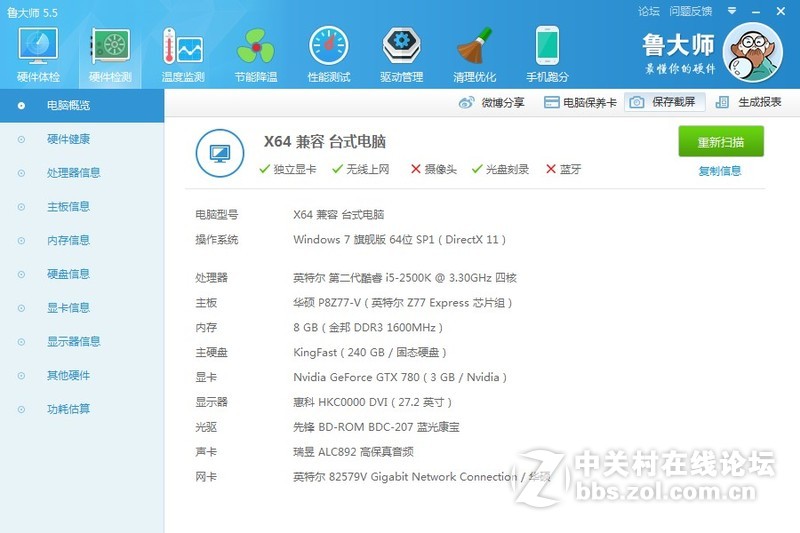This screenshot has width=800, height=533.
Task: Click 保存截屏 camera icon
Action: 636,103
